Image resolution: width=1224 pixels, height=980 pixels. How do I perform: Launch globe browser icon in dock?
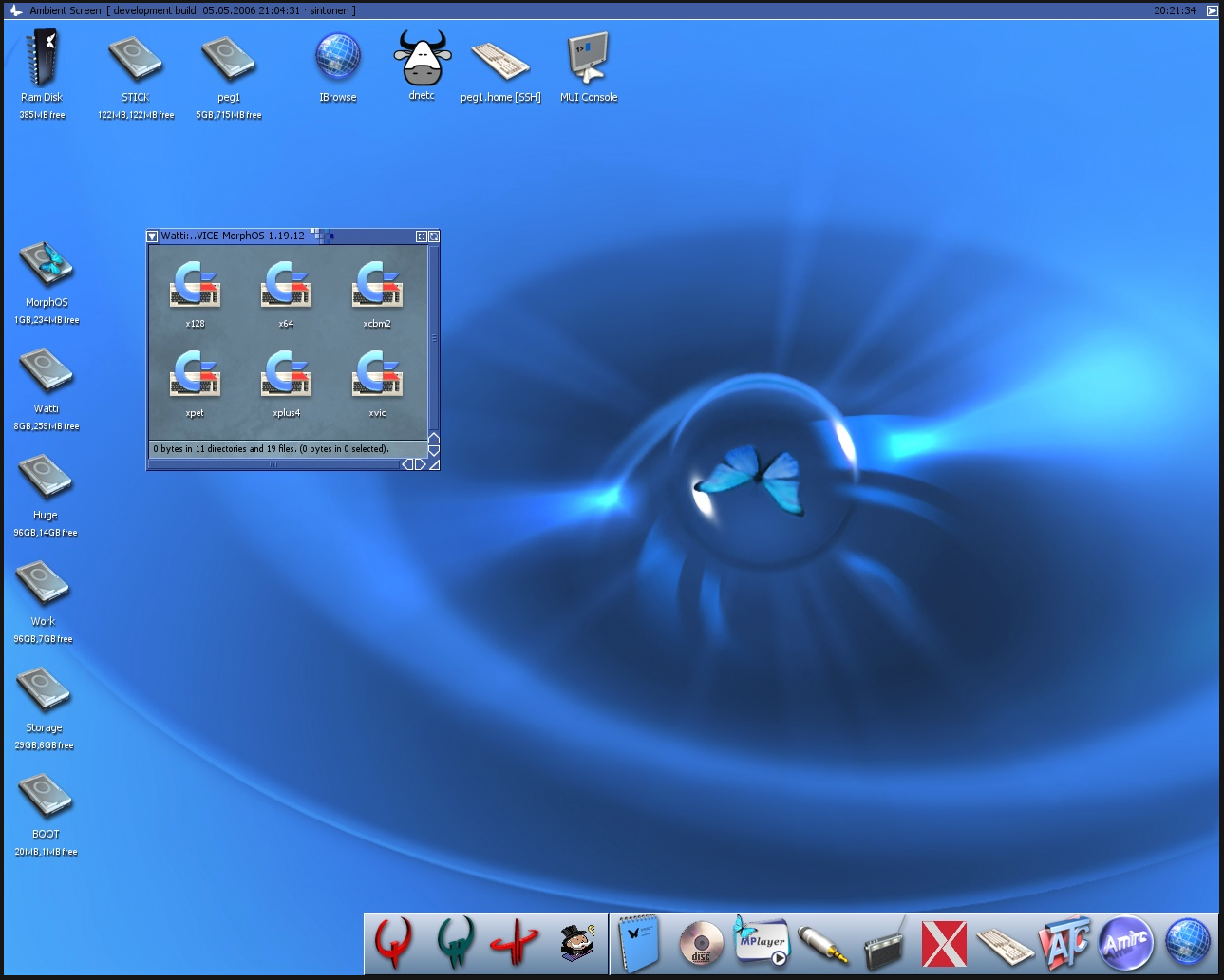(x=1187, y=943)
